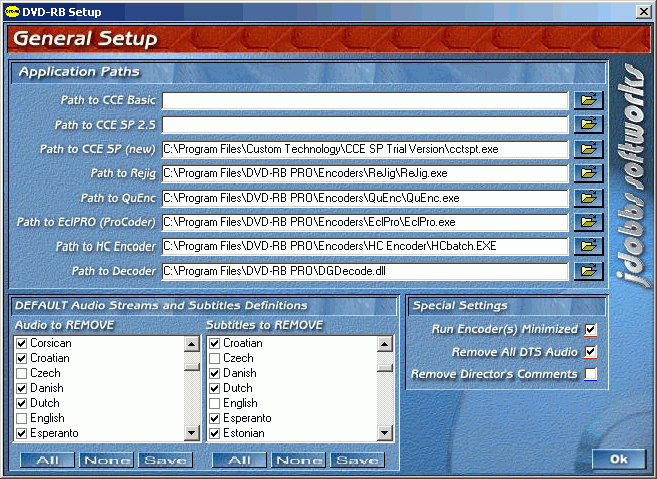Click the Audio list scroll up arrow

(x=192, y=344)
